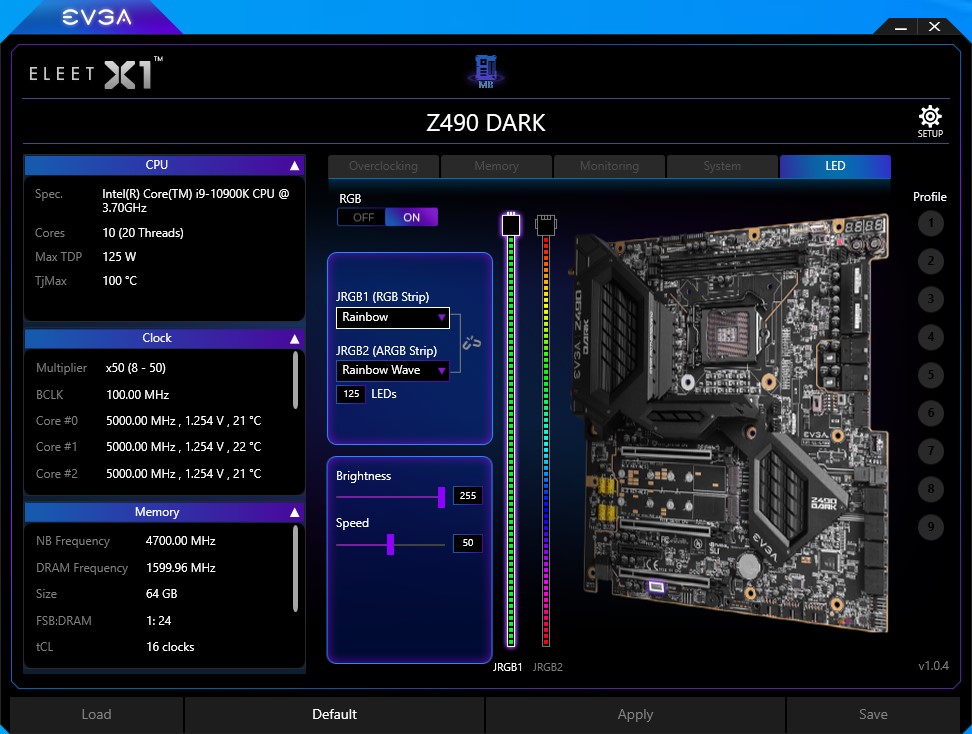
Task: Click the LEDs count field showing 125
Action: (351, 394)
